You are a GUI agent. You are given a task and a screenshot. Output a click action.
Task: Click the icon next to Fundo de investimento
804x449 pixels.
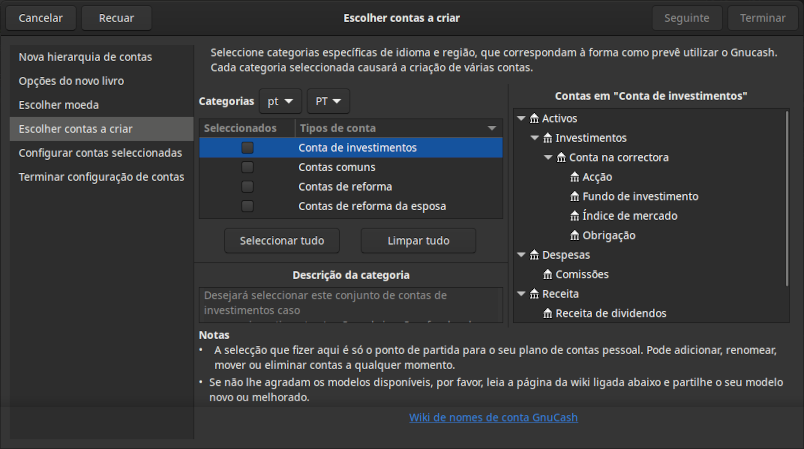574,196
